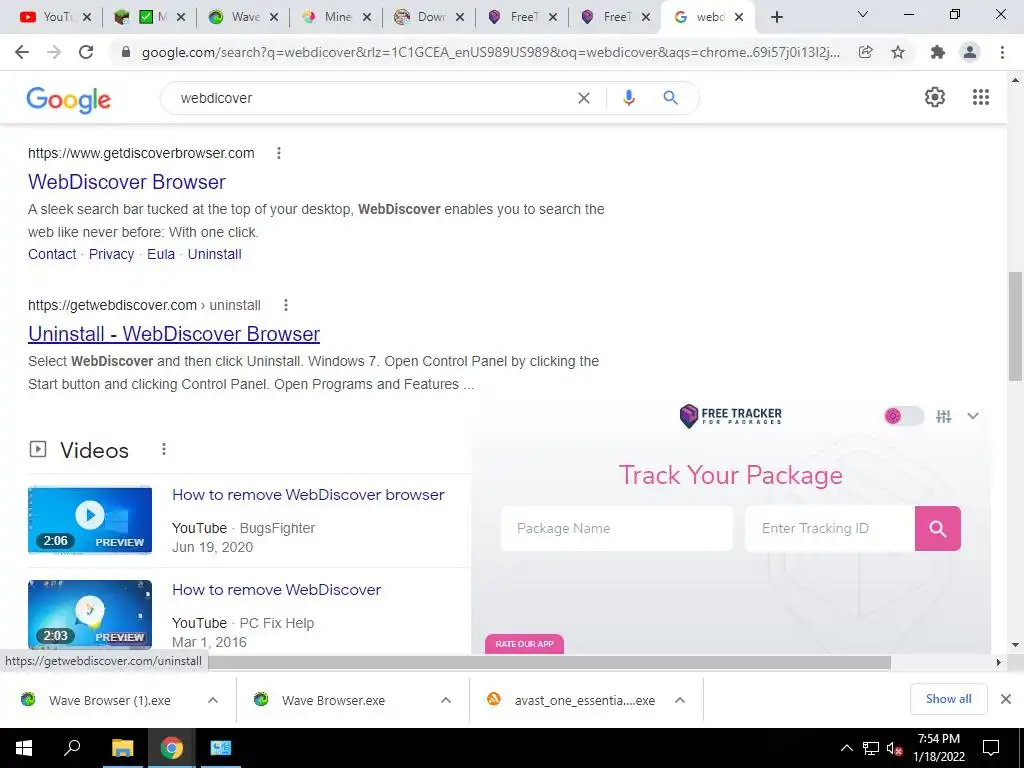Image resolution: width=1024 pixels, height=768 pixels.
Task: Close the downloads bar
Action: tap(1006, 699)
